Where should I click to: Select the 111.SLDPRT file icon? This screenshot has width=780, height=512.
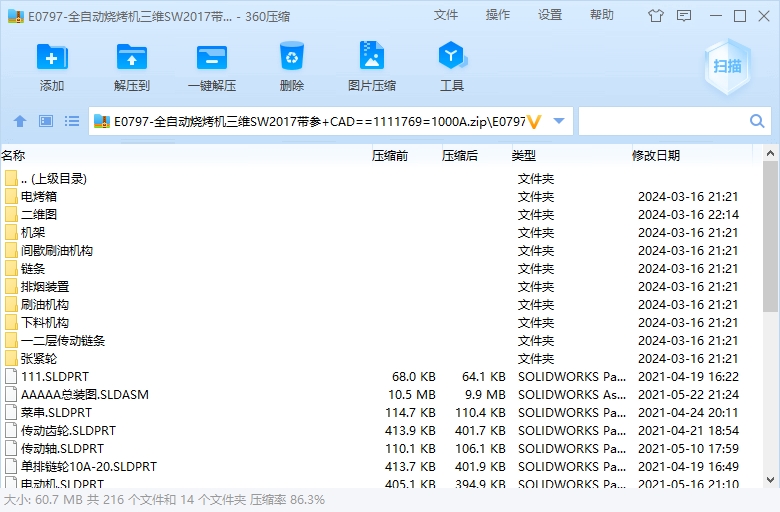click(x=11, y=377)
